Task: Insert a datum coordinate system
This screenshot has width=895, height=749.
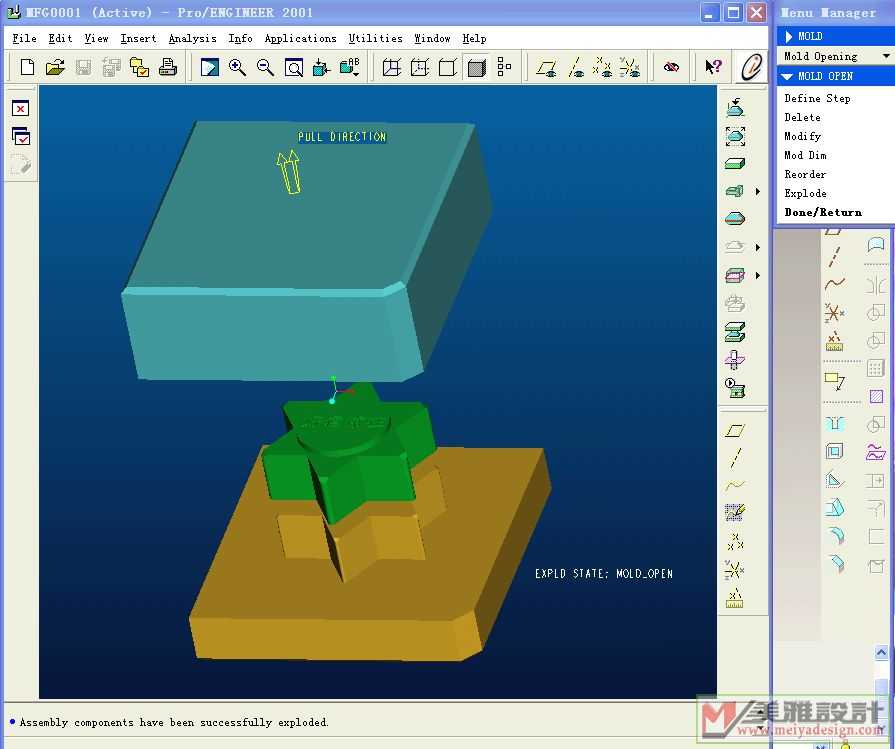Action: tap(735, 569)
